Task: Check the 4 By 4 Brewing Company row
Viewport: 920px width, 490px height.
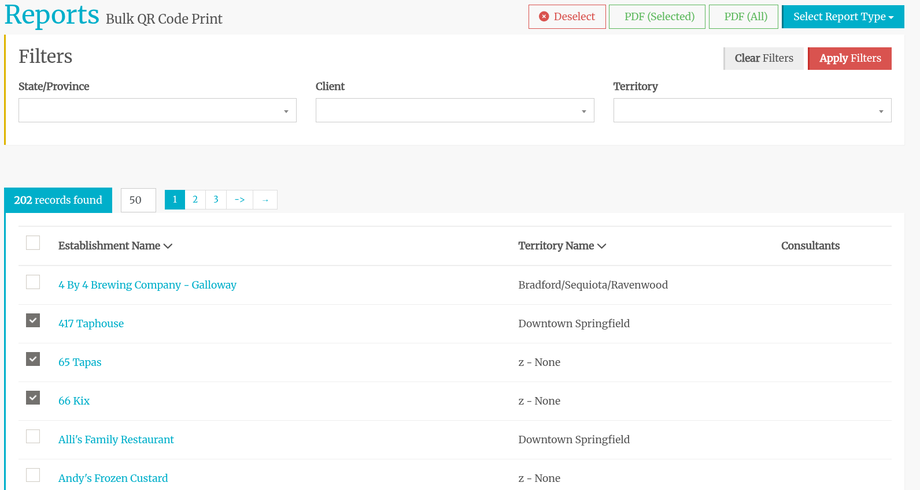Action: (x=33, y=283)
